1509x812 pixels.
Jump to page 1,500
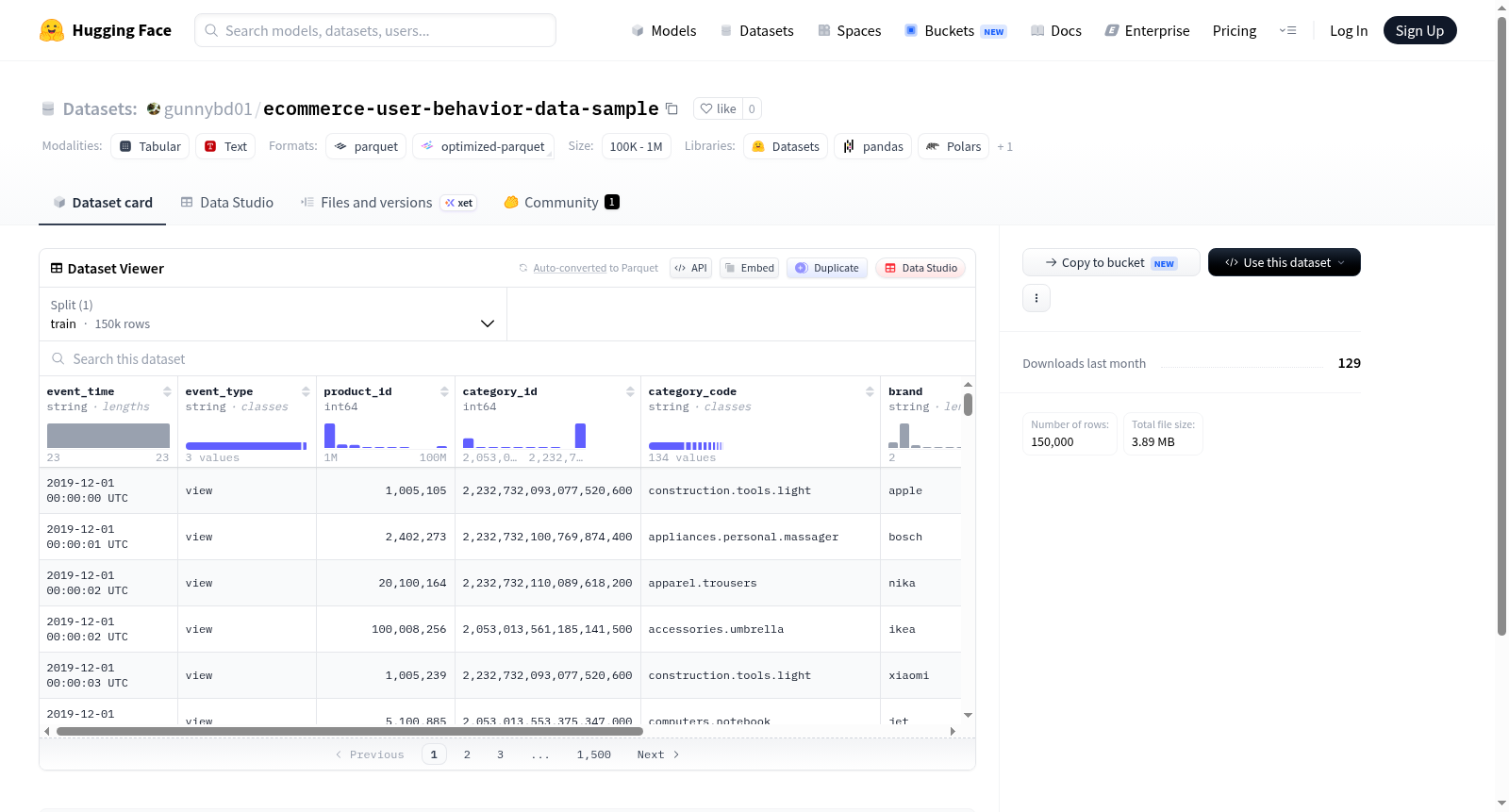(x=594, y=754)
